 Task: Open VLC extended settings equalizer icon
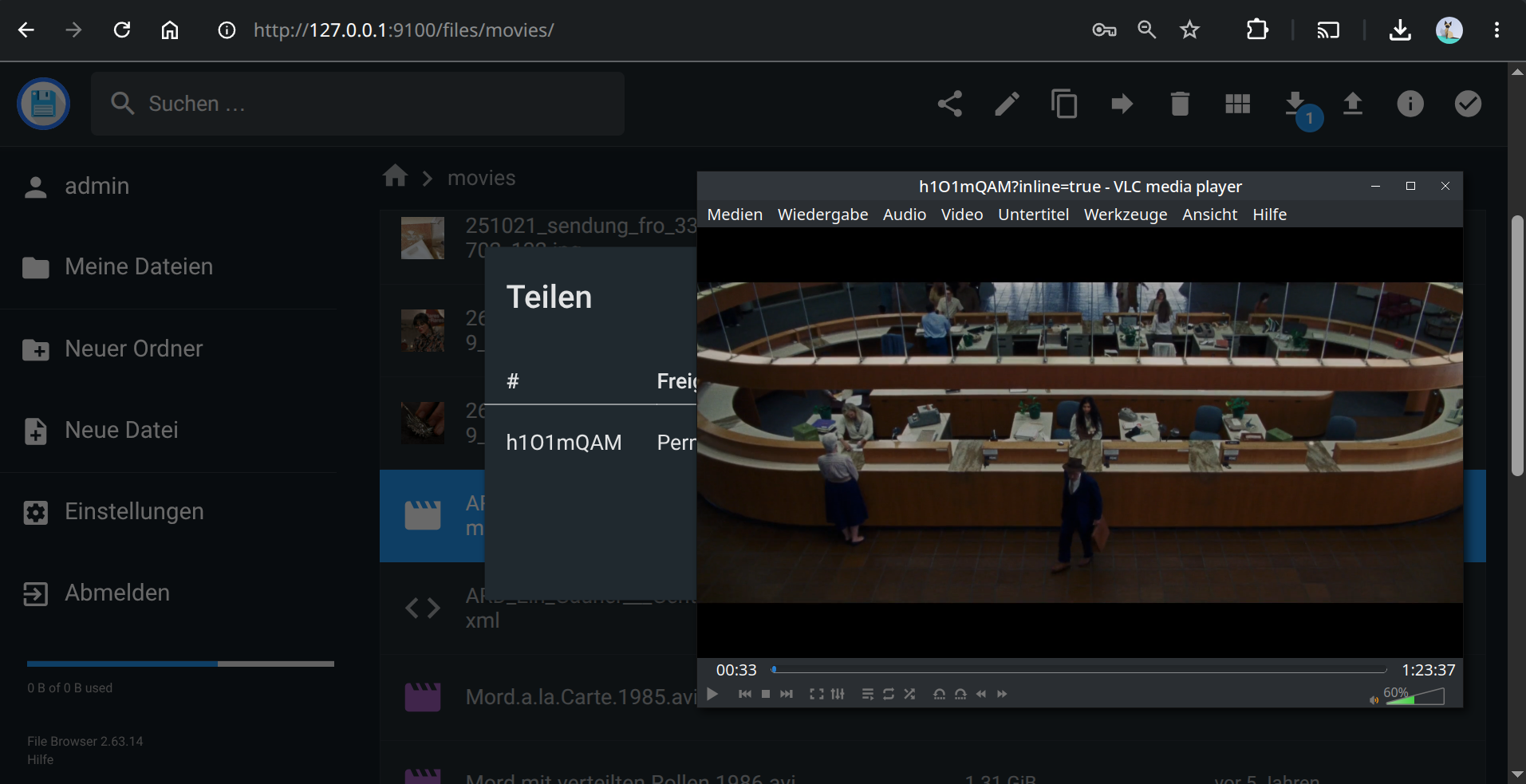pyautogui.click(x=838, y=694)
